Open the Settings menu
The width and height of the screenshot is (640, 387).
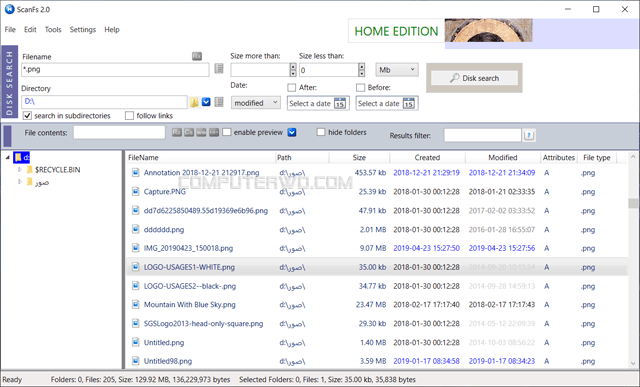[x=82, y=30]
